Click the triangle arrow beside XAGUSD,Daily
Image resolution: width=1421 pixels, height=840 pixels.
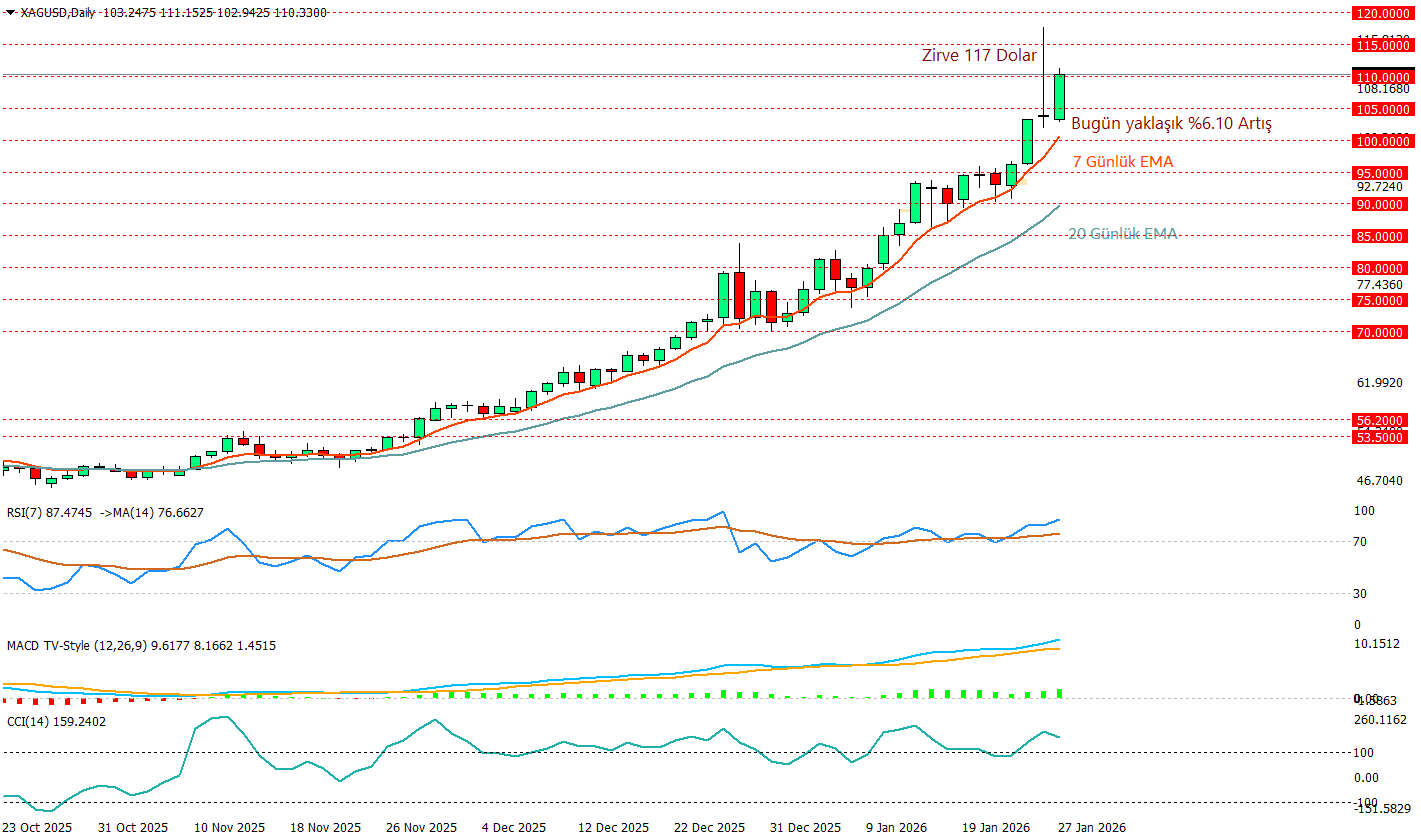click(11, 12)
